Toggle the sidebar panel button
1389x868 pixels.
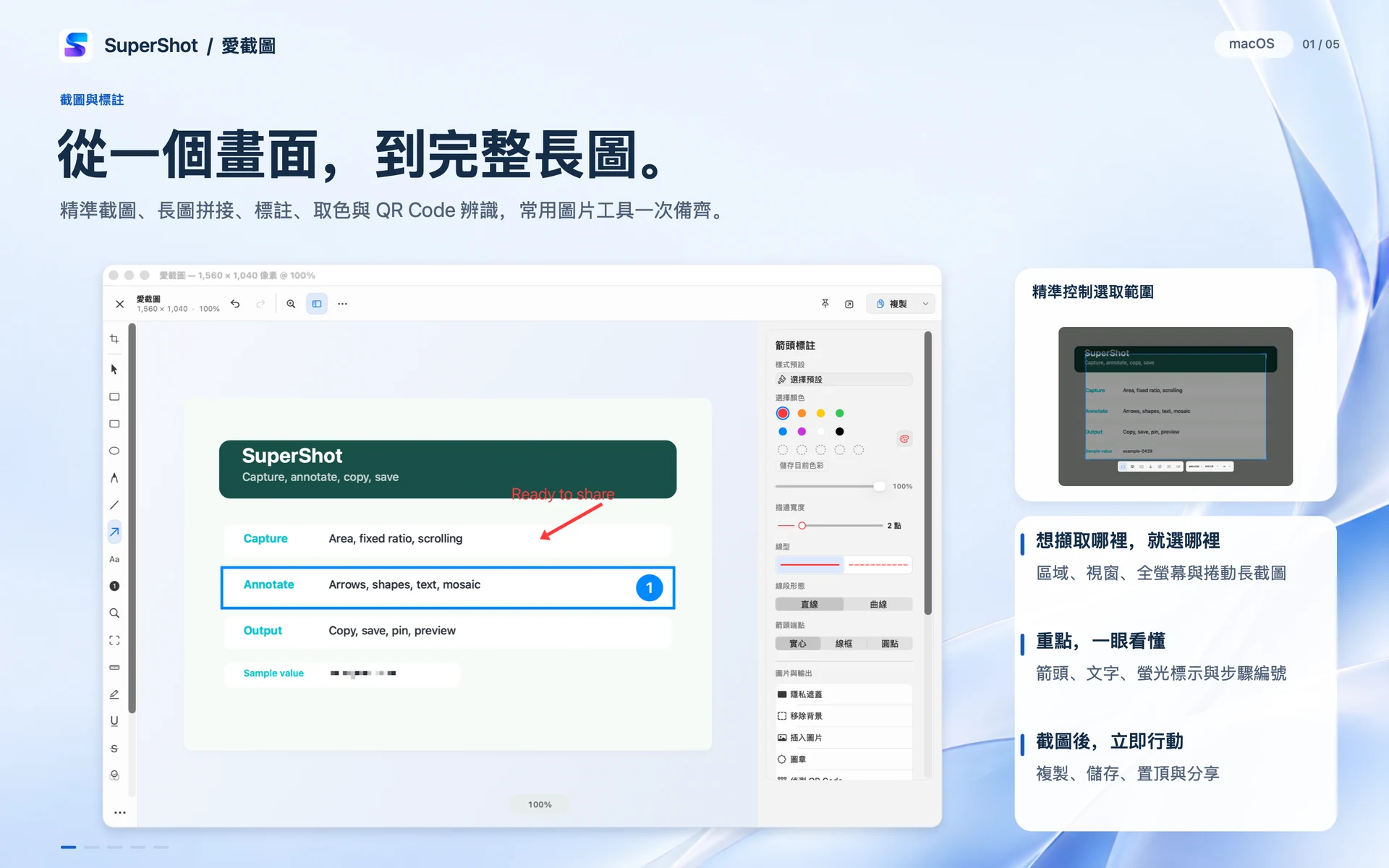pos(317,304)
